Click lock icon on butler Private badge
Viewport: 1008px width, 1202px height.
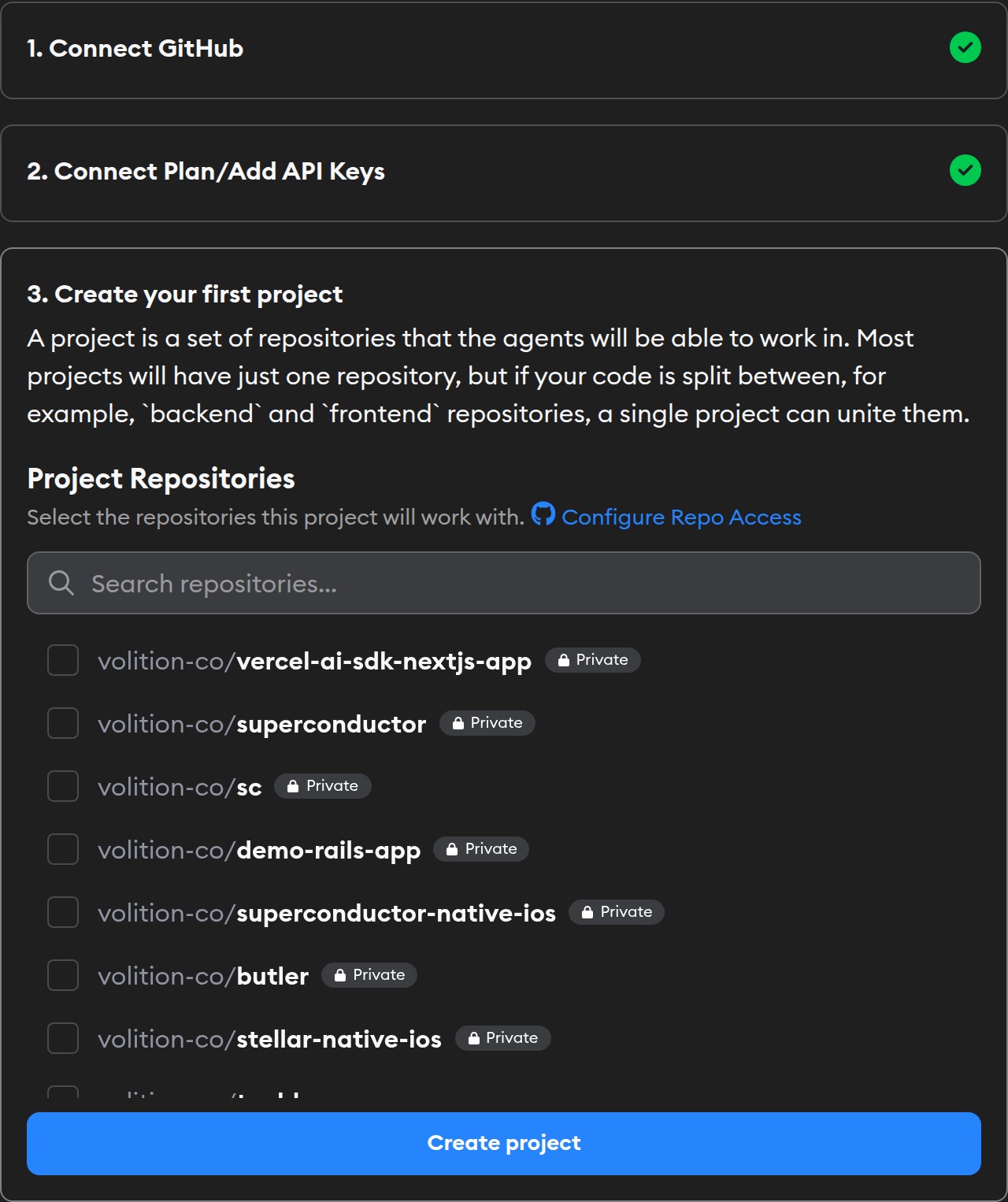(x=340, y=975)
